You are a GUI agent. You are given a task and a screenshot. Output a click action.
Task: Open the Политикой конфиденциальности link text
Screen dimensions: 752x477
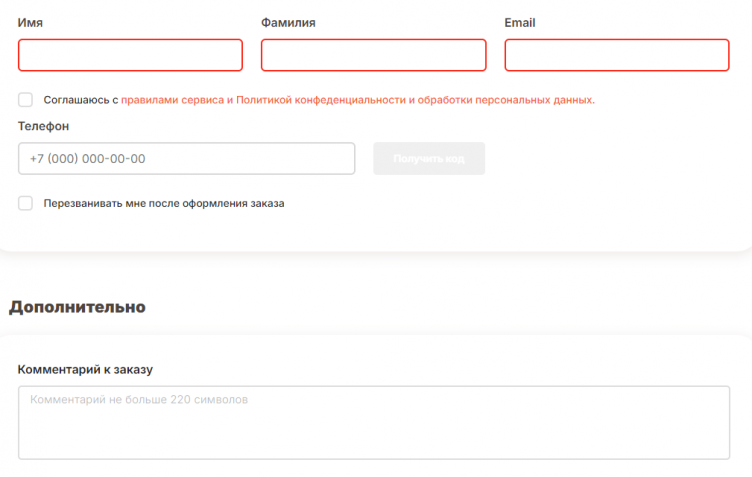[x=320, y=100]
